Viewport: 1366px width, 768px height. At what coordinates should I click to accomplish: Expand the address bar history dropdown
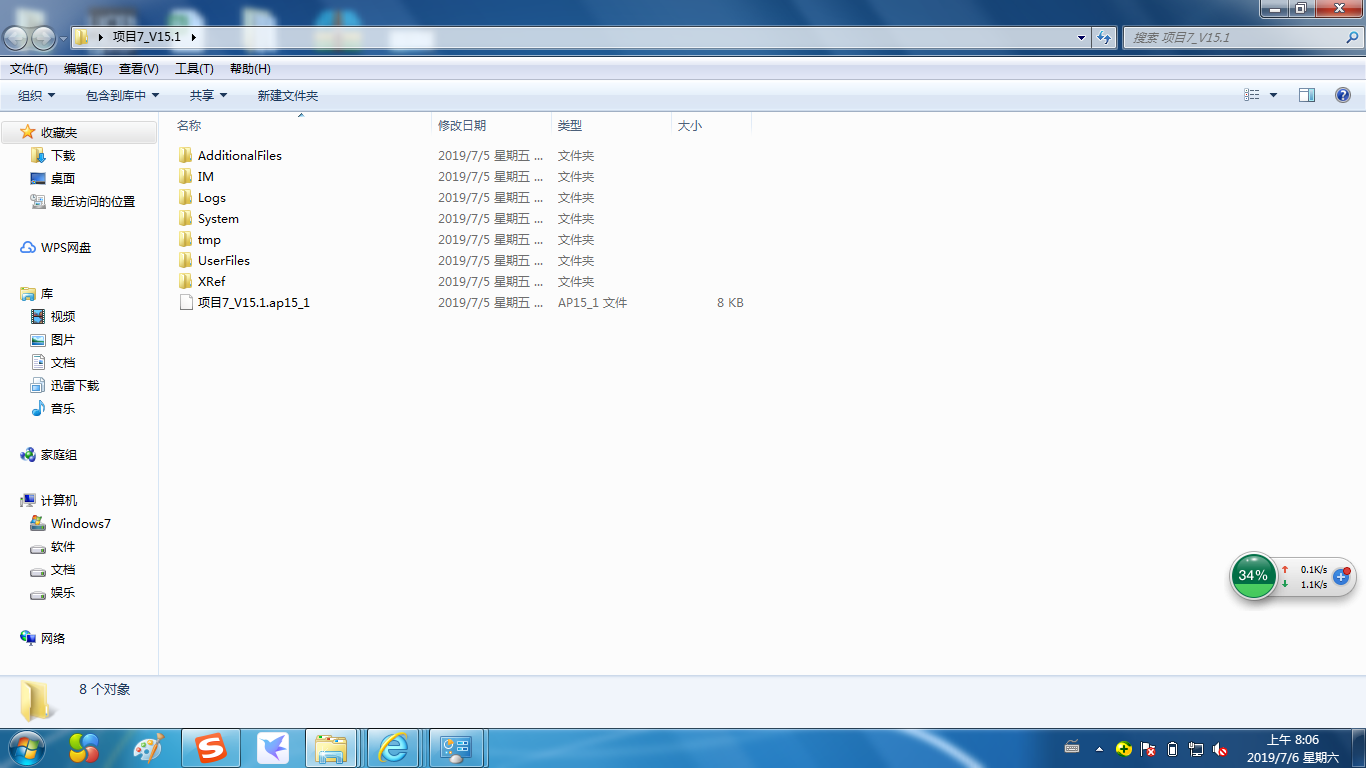(x=1081, y=38)
